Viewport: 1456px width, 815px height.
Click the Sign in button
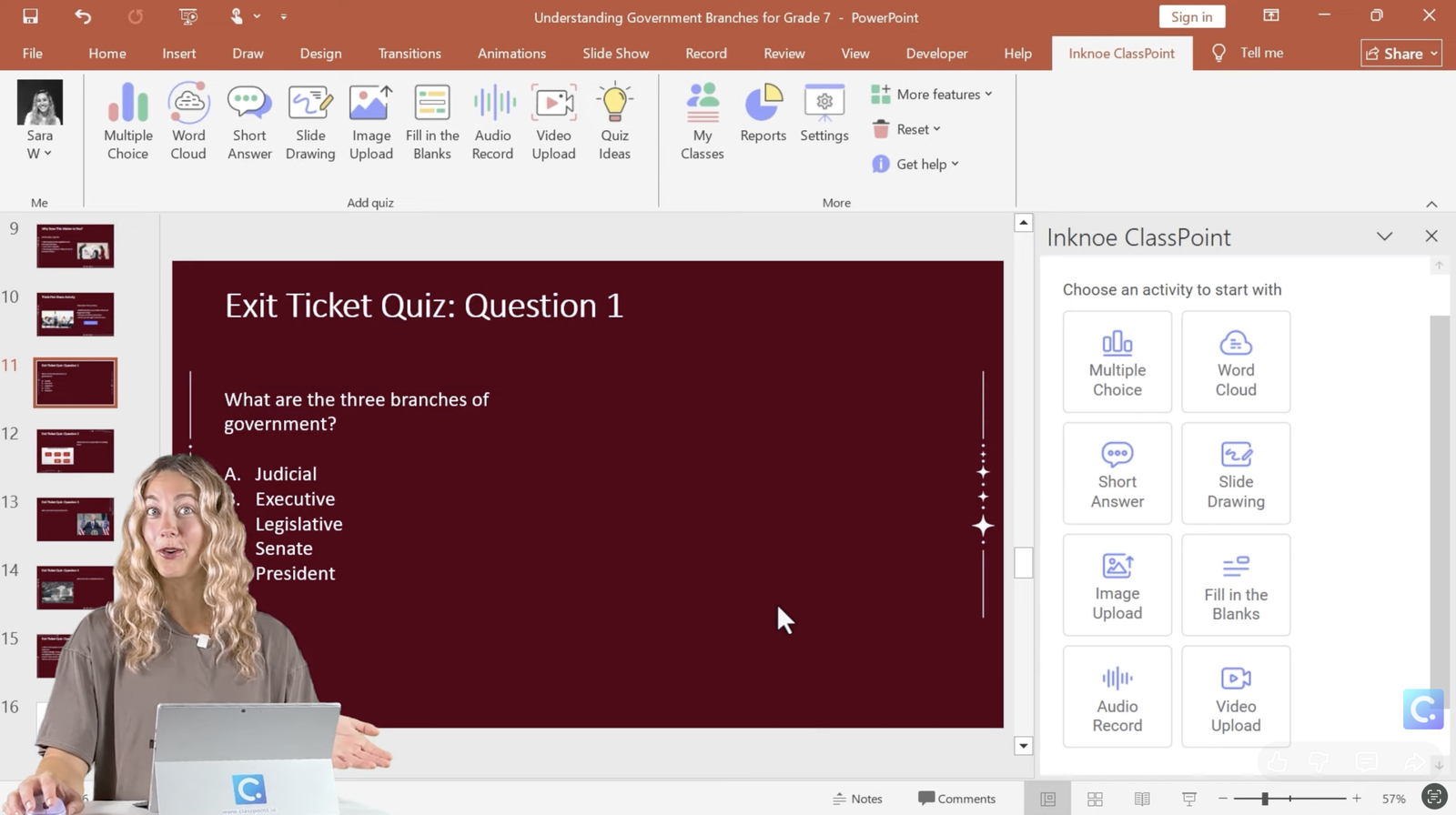pyautogui.click(x=1191, y=17)
